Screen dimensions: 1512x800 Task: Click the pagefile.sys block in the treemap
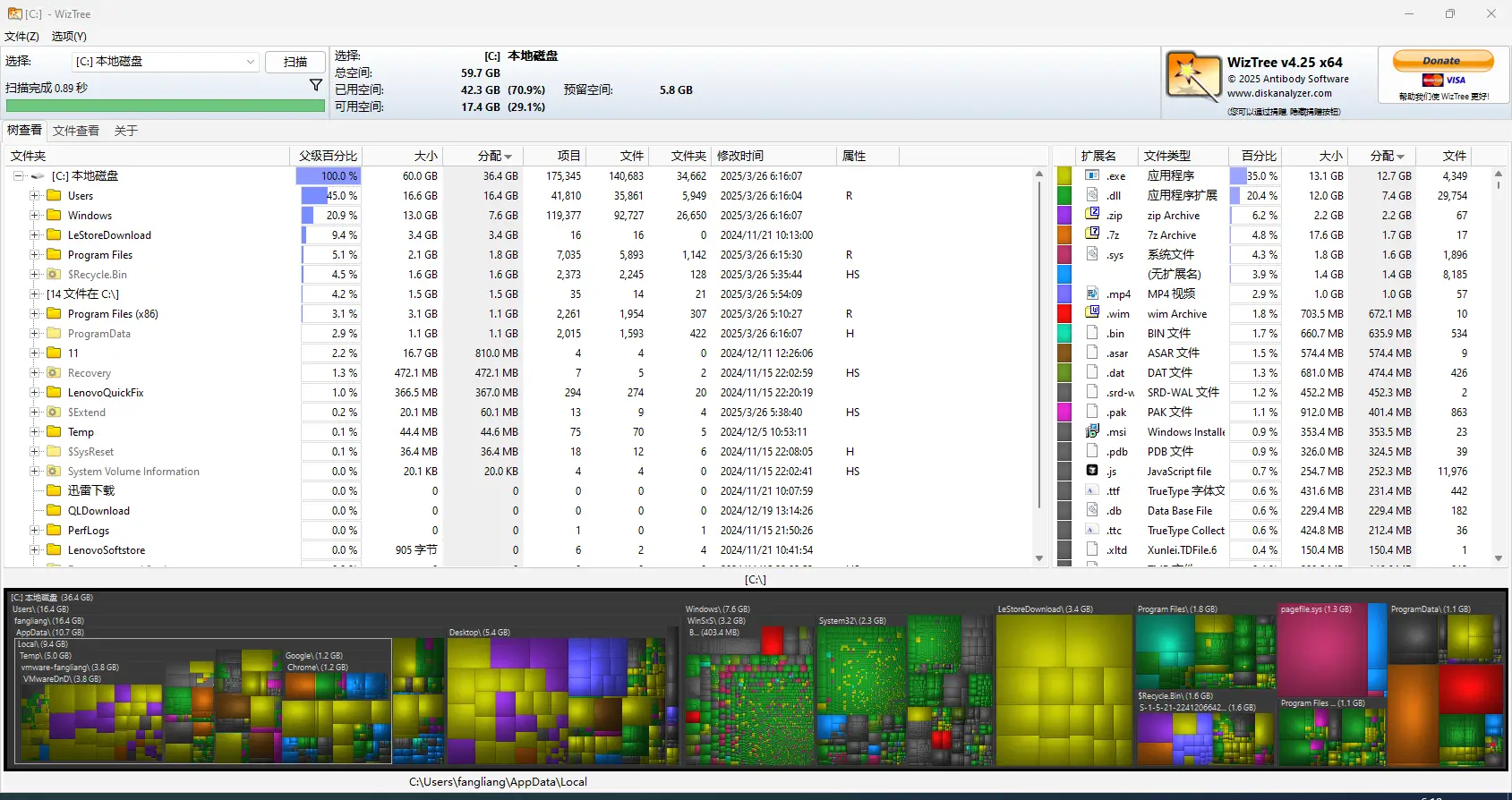(1320, 649)
